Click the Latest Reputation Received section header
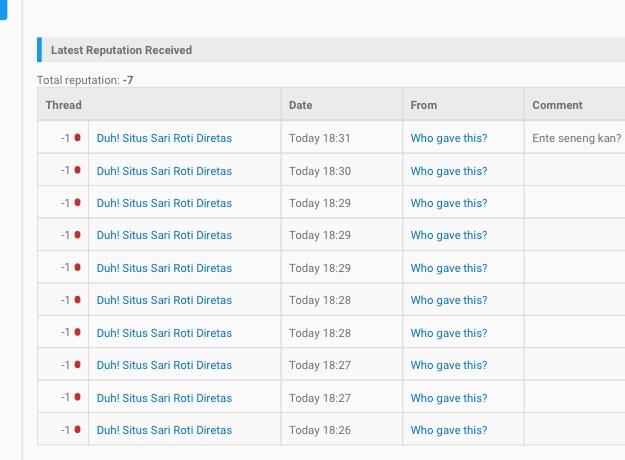 coord(121,50)
